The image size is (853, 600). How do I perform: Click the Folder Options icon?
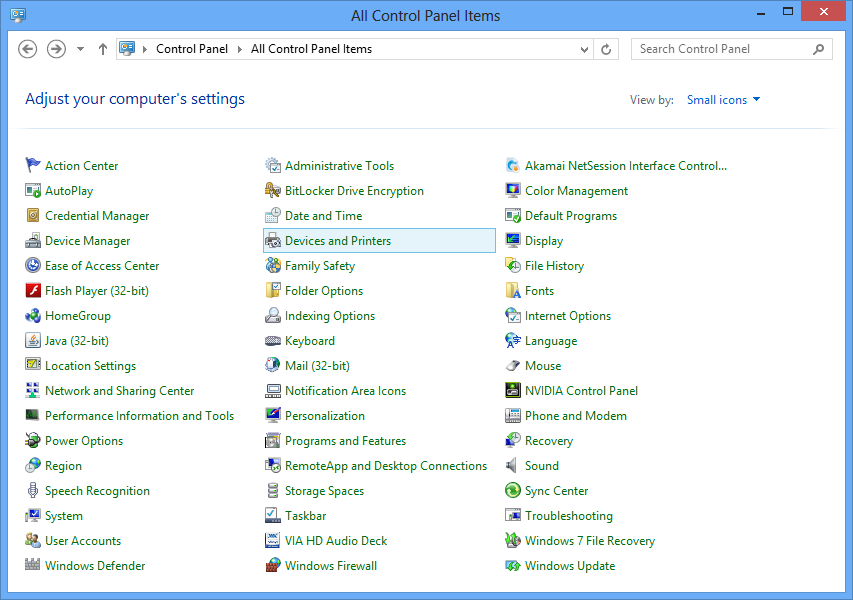pyautogui.click(x=273, y=290)
